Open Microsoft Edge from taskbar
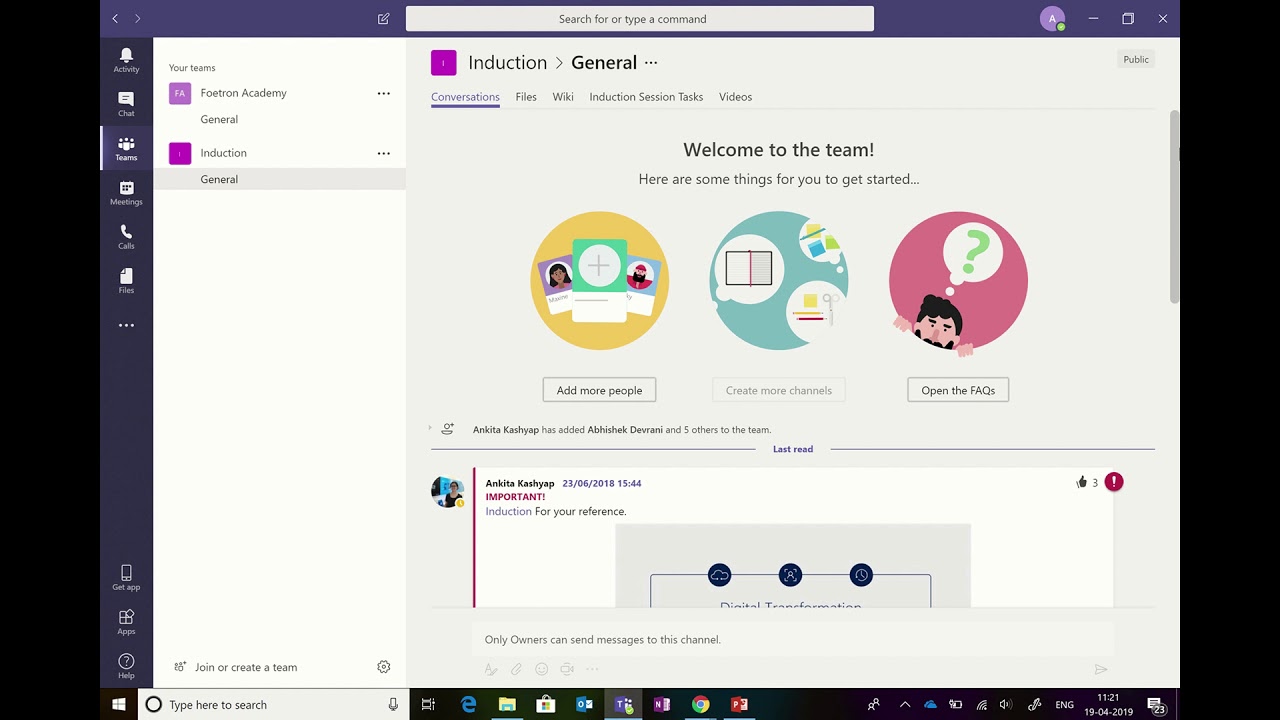Viewport: 1280px width, 720px height. pos(468,704)
